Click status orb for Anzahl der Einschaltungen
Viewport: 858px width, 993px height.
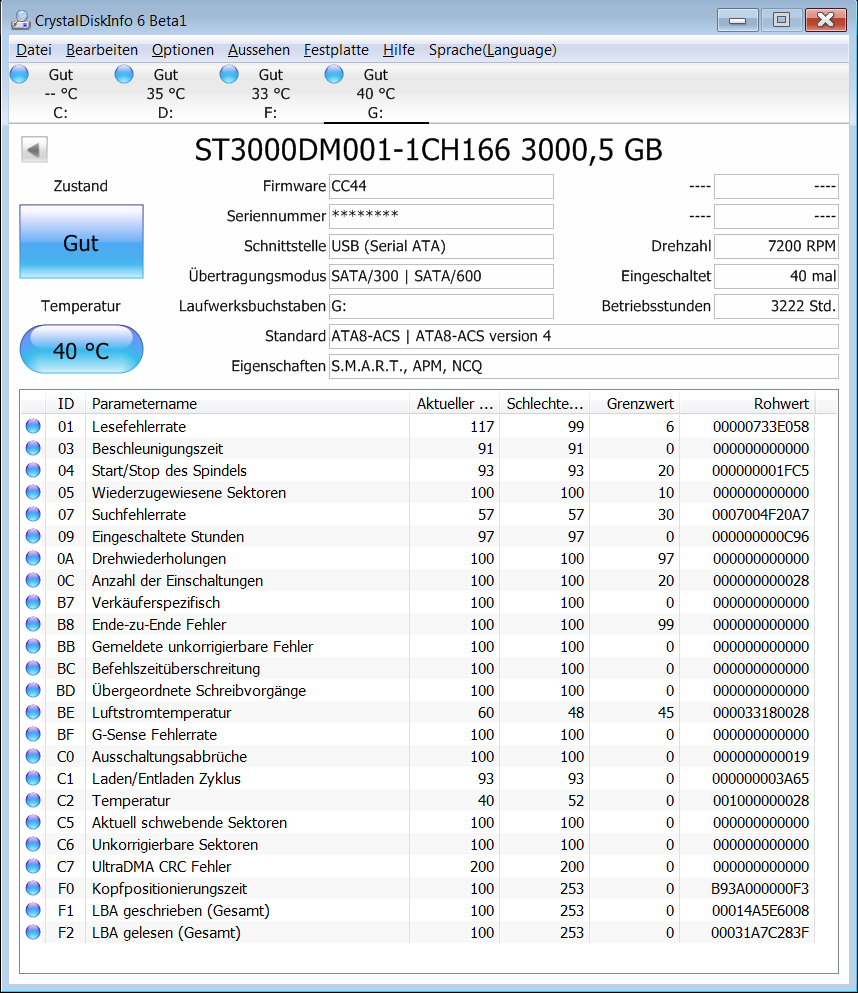pyautogui.click(x=33, y=580)
